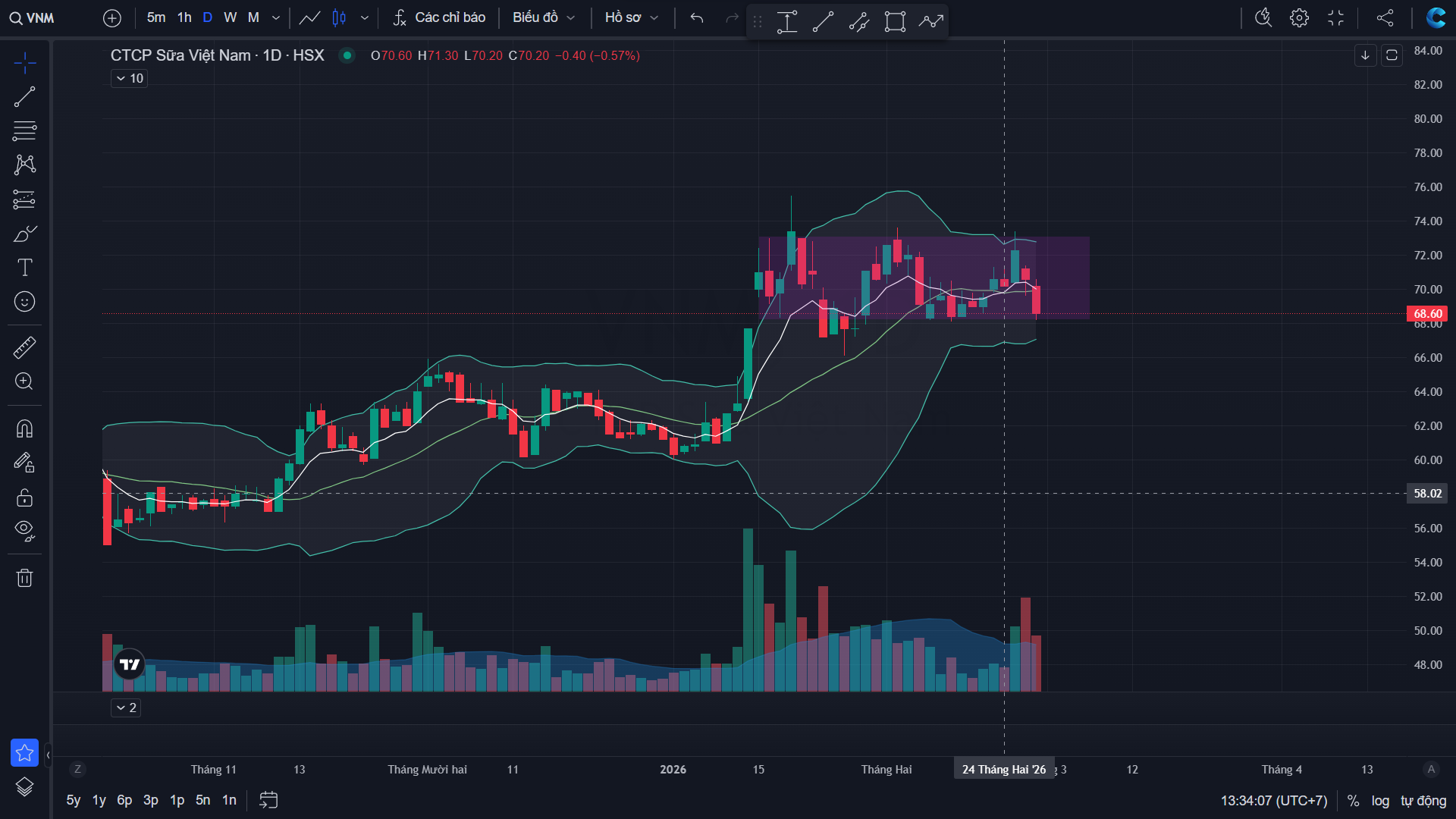Select the trend line drawing tool

click(24, 97)
